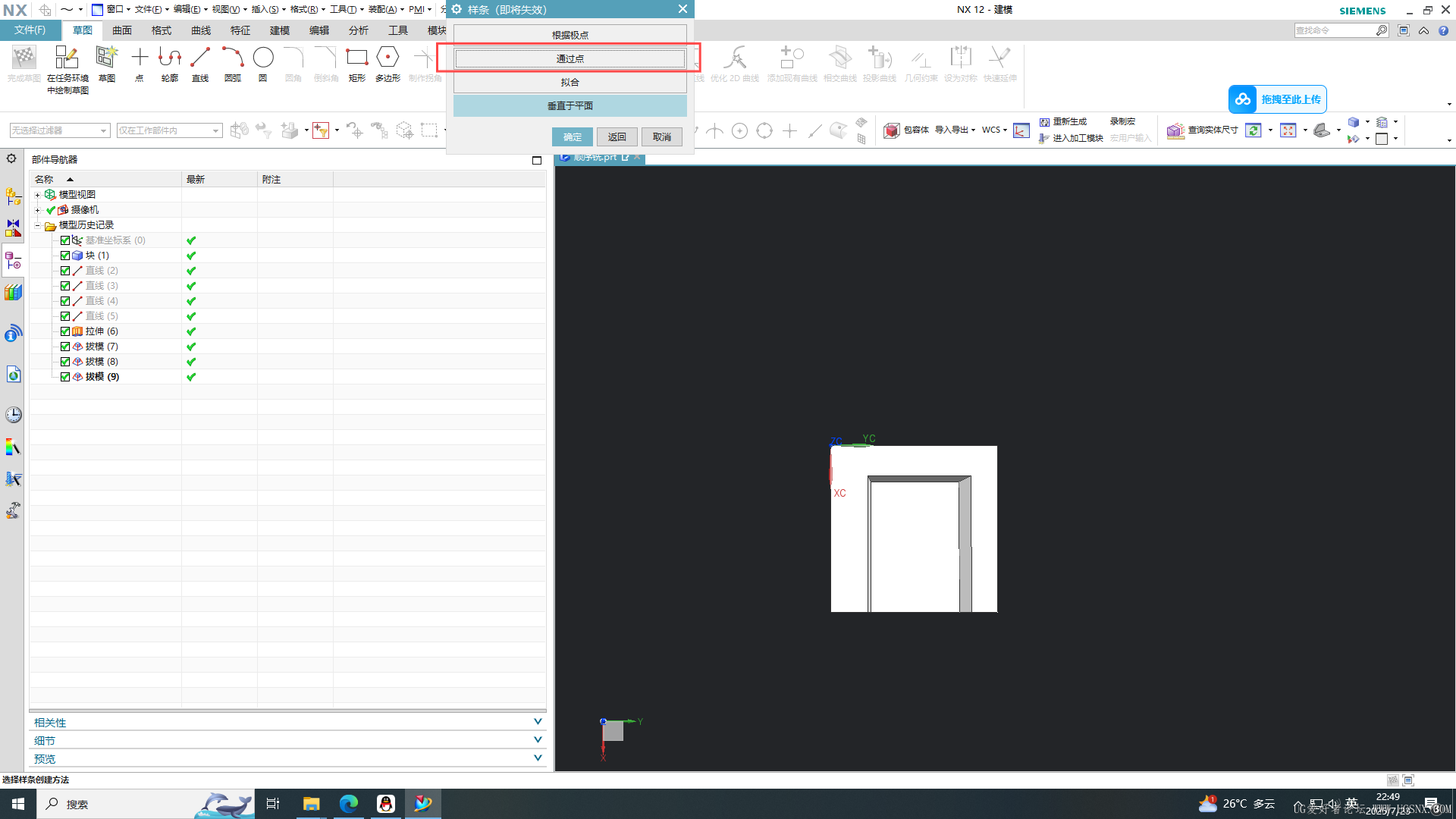Image resolution: width=1456 pixels, height=819 pixels.
Task: Click the Bounding Body (包容体) icon
Action: pyautogui.click(x=892, y=130)
